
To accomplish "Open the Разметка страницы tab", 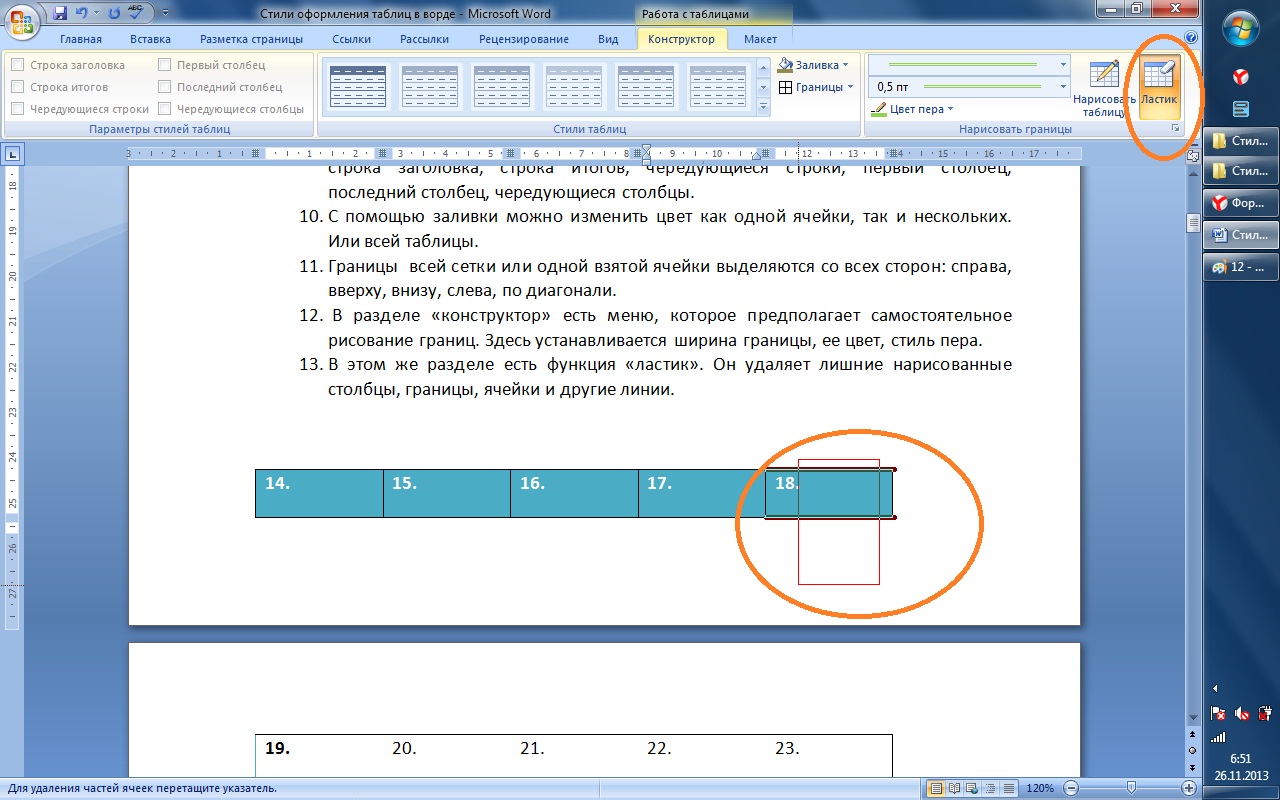I will (251, 39).
